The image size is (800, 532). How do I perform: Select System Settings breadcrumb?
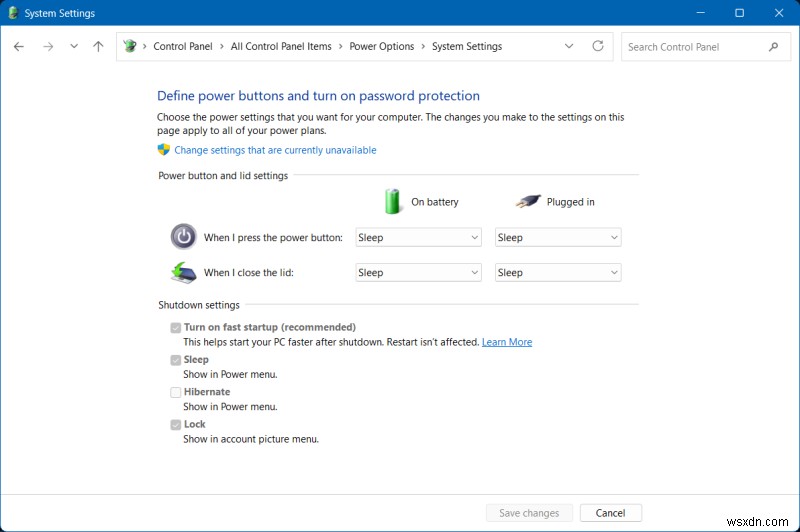click(x=467, y=46)
